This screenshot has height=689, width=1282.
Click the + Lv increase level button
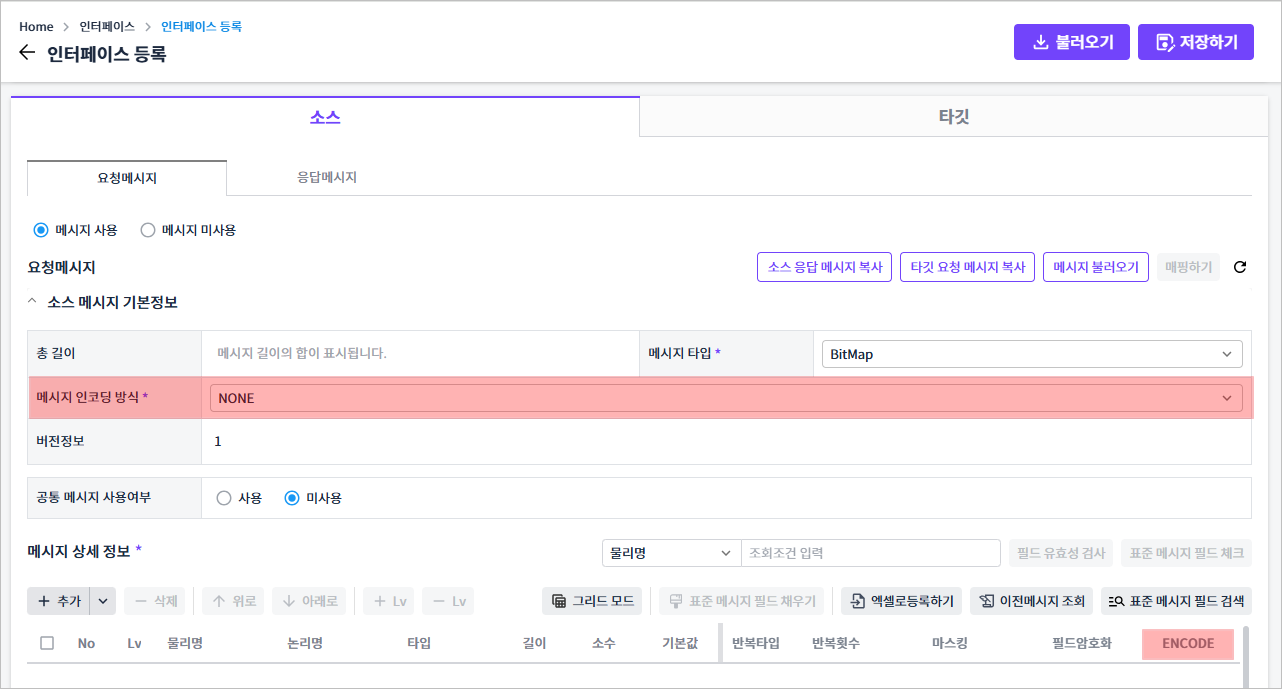point(390,601)
